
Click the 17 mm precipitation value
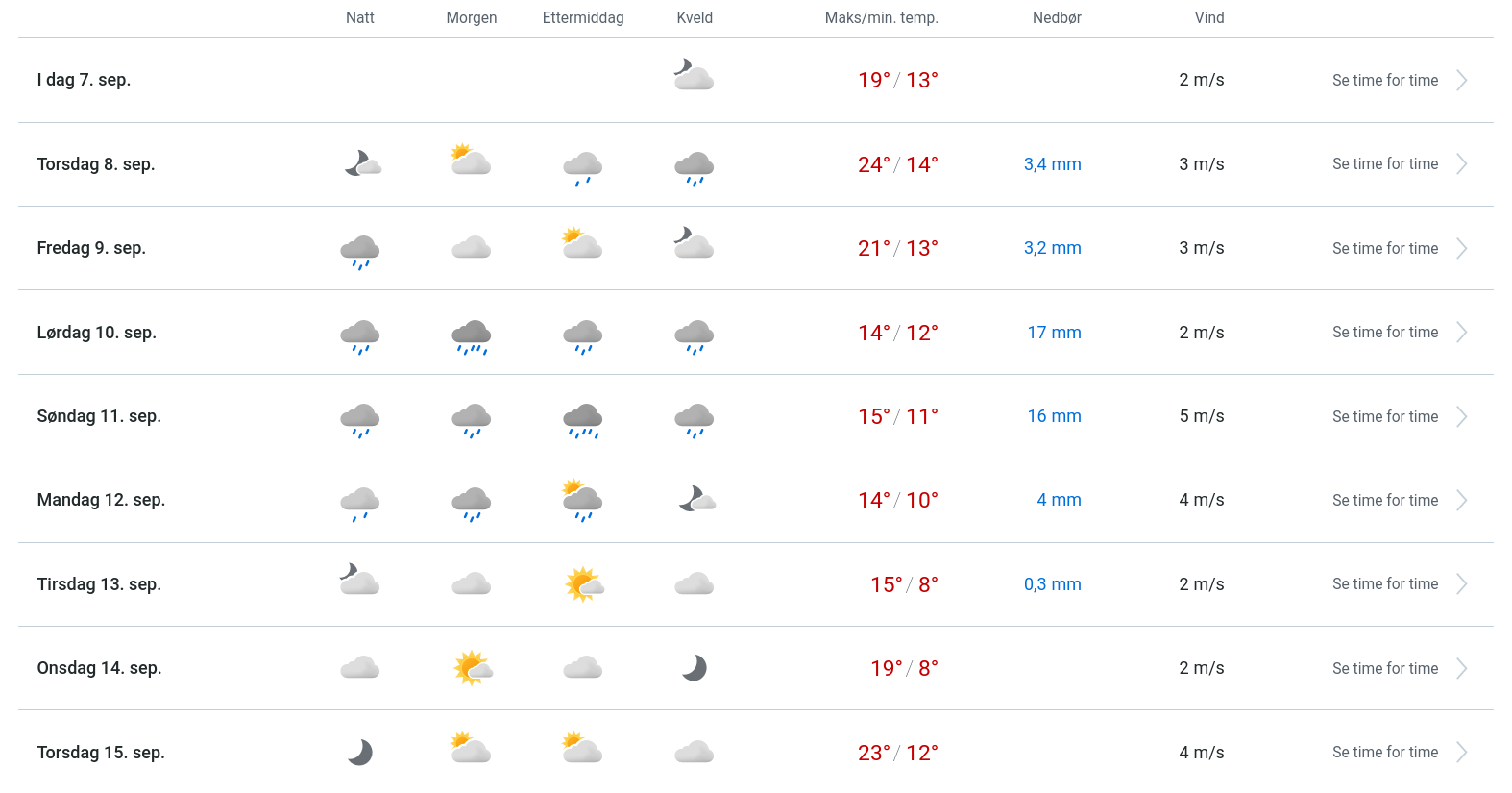(1054, 333)
